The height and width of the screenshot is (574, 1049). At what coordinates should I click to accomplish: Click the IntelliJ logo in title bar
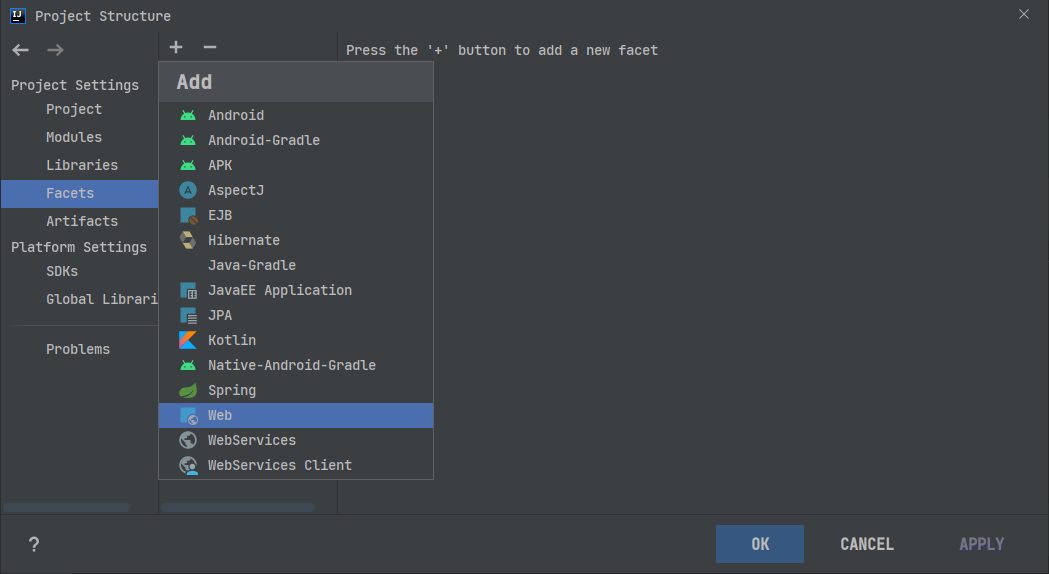click(x=18, y=15)
